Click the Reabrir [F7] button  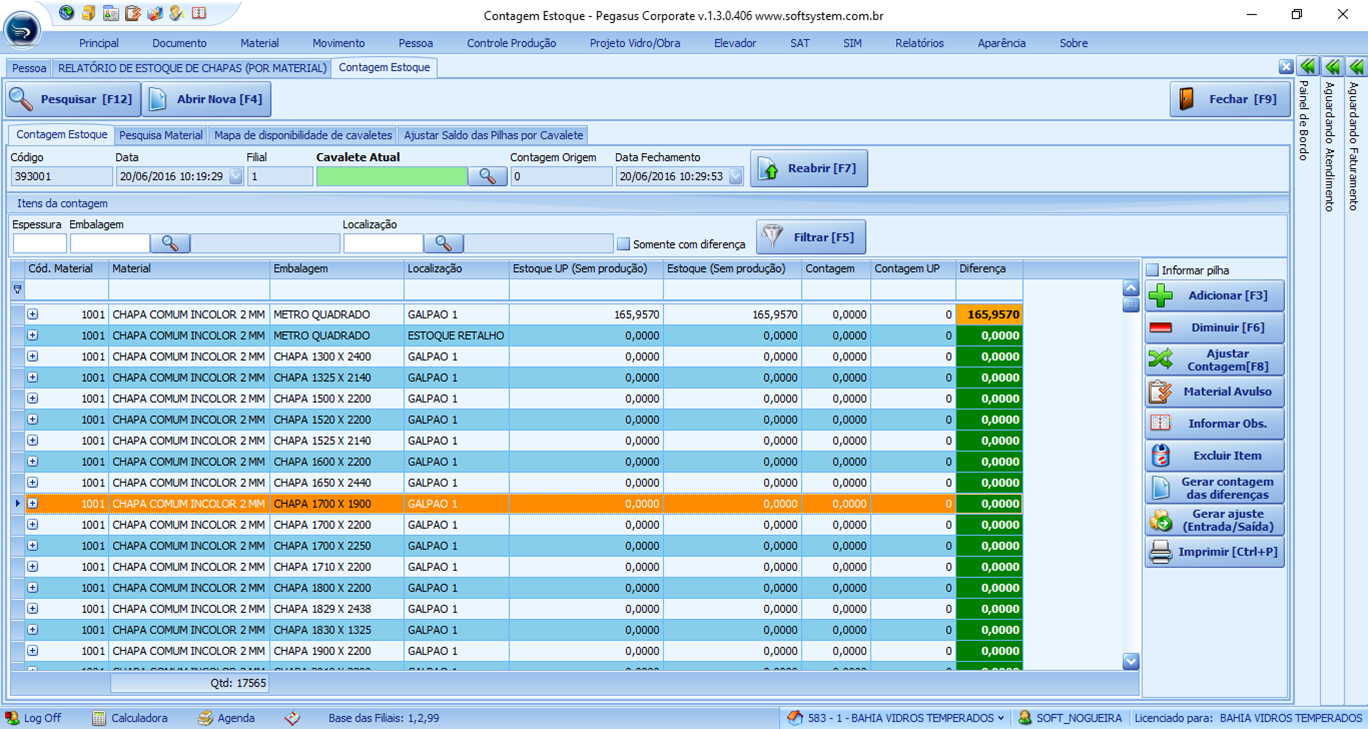tap(809, 168)
